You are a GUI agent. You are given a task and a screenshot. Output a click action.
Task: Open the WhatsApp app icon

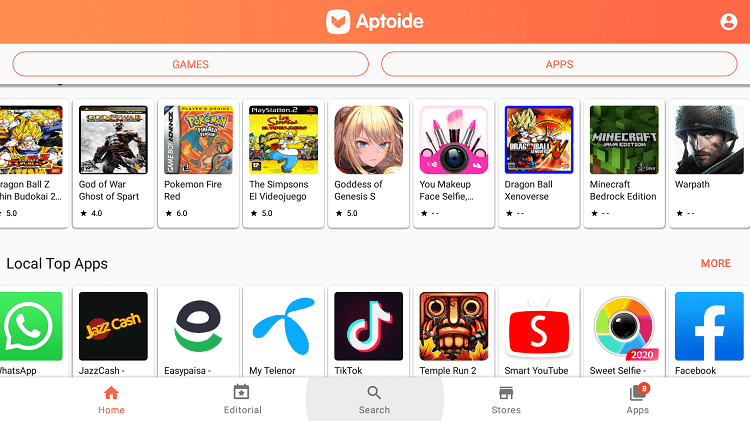[x=28, y=326]
